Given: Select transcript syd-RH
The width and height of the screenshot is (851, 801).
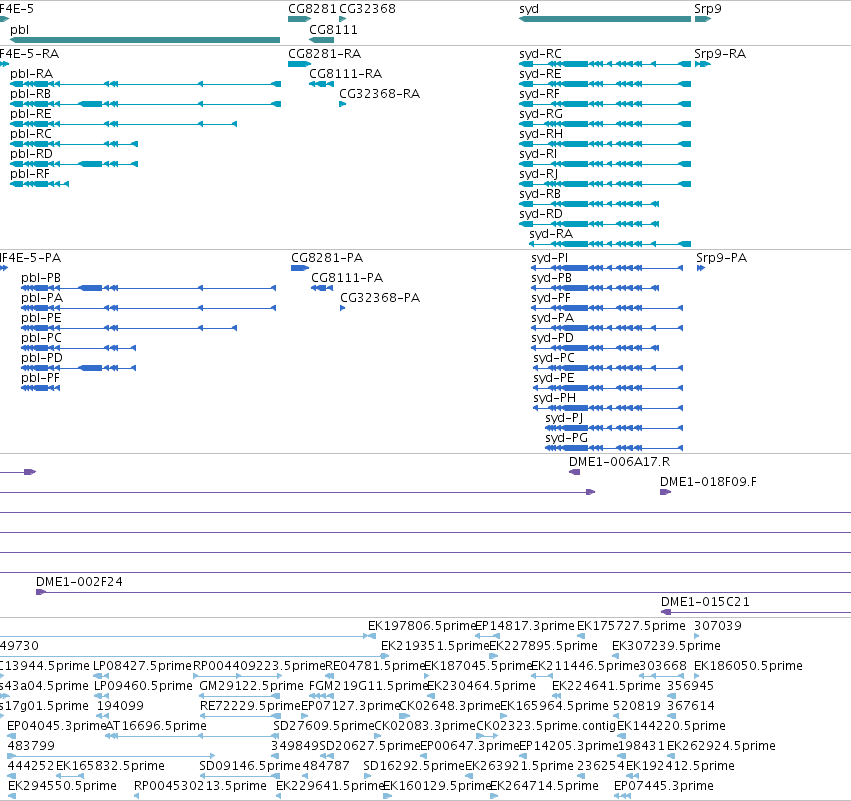Looking at the screenshot, I should 605,144.
